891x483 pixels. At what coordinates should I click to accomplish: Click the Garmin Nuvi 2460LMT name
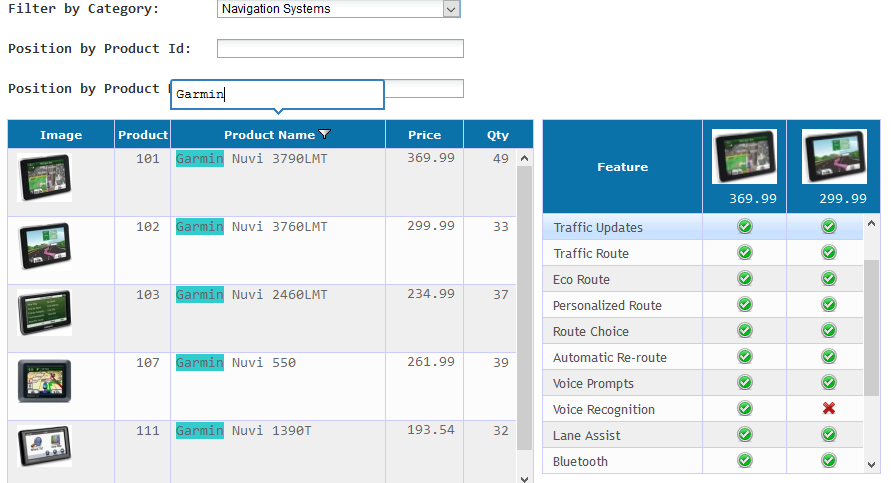tap(251, 295)
